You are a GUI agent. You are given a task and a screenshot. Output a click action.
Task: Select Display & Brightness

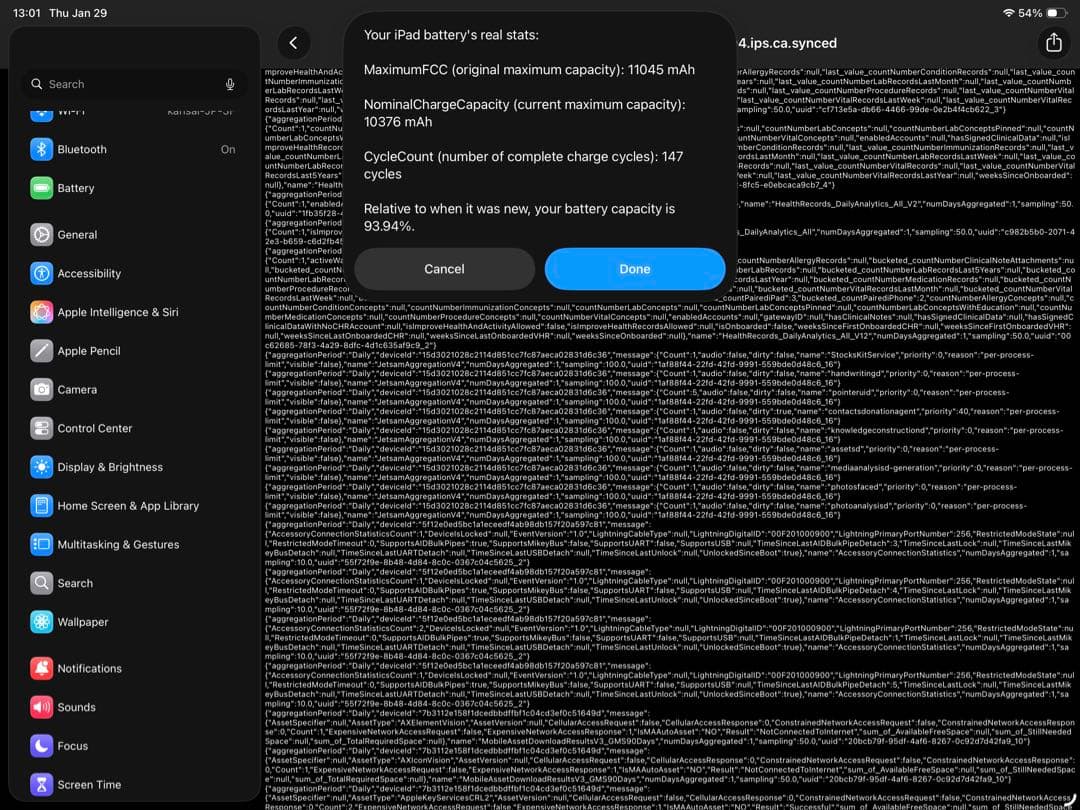(110, 467)
